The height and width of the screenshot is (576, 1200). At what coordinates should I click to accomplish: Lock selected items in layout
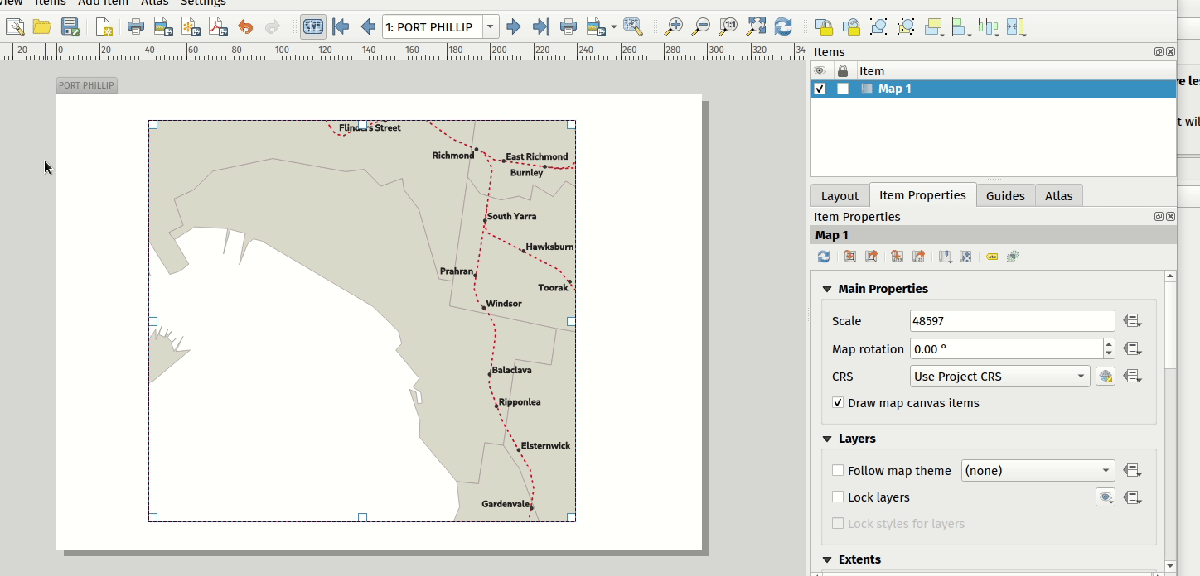(823, 27)
